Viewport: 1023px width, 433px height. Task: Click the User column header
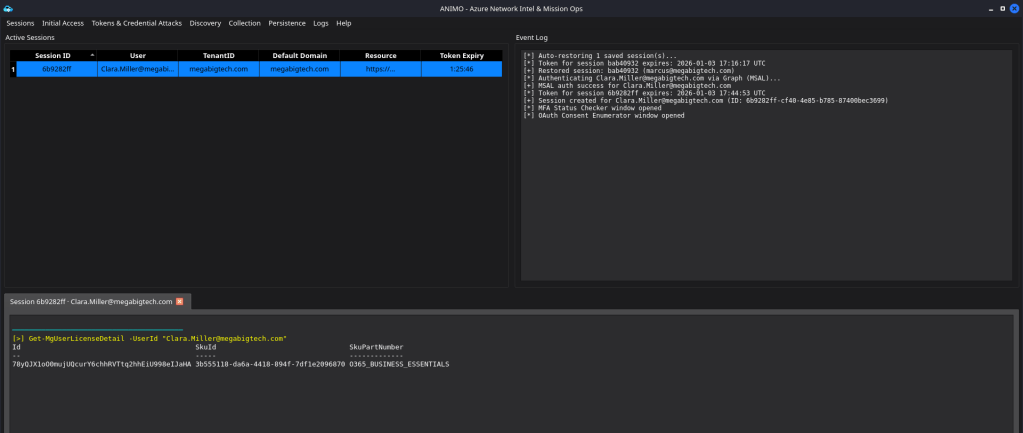point(137,56)
